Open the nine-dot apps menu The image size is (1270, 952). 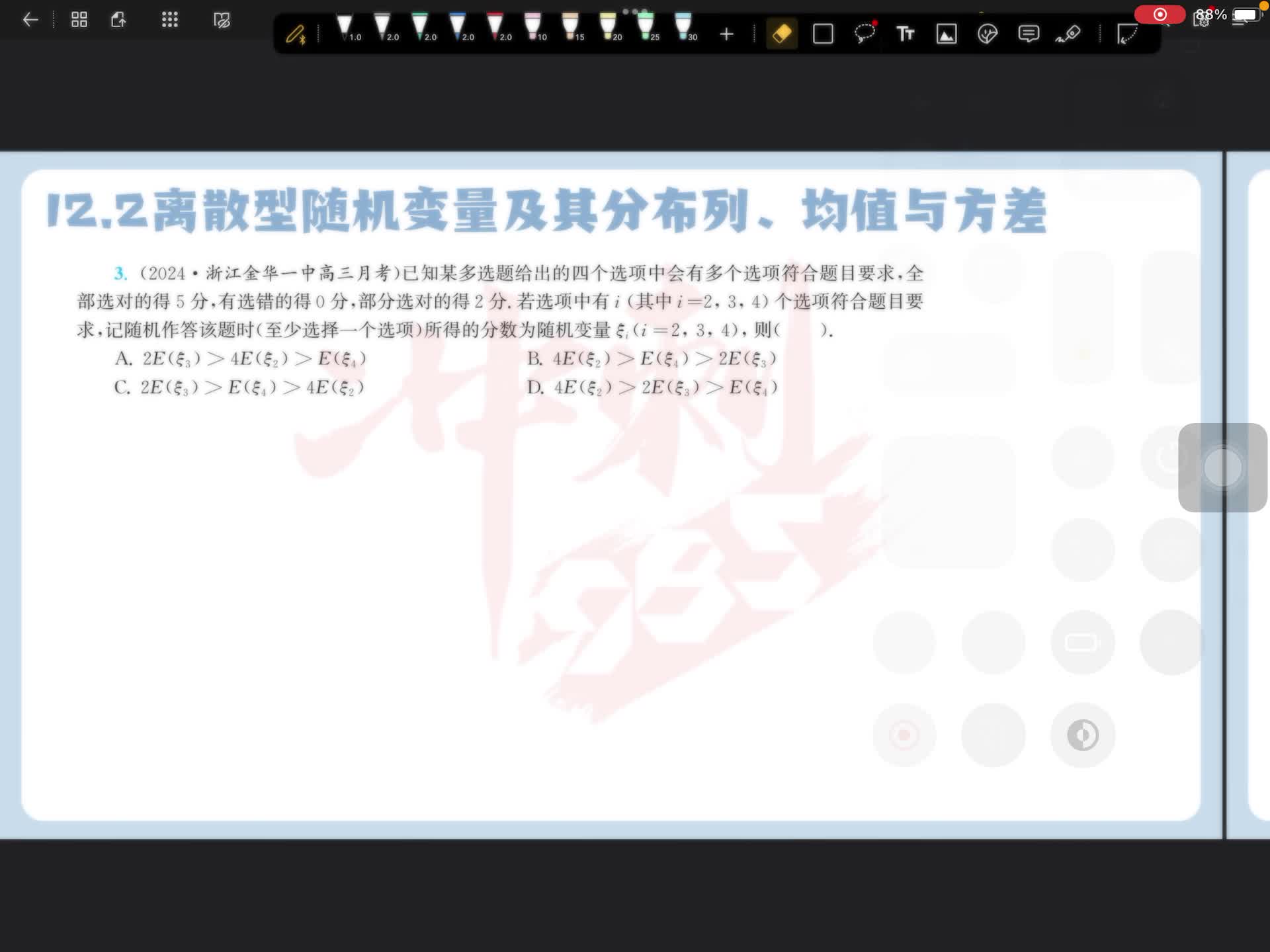point(170,20)
